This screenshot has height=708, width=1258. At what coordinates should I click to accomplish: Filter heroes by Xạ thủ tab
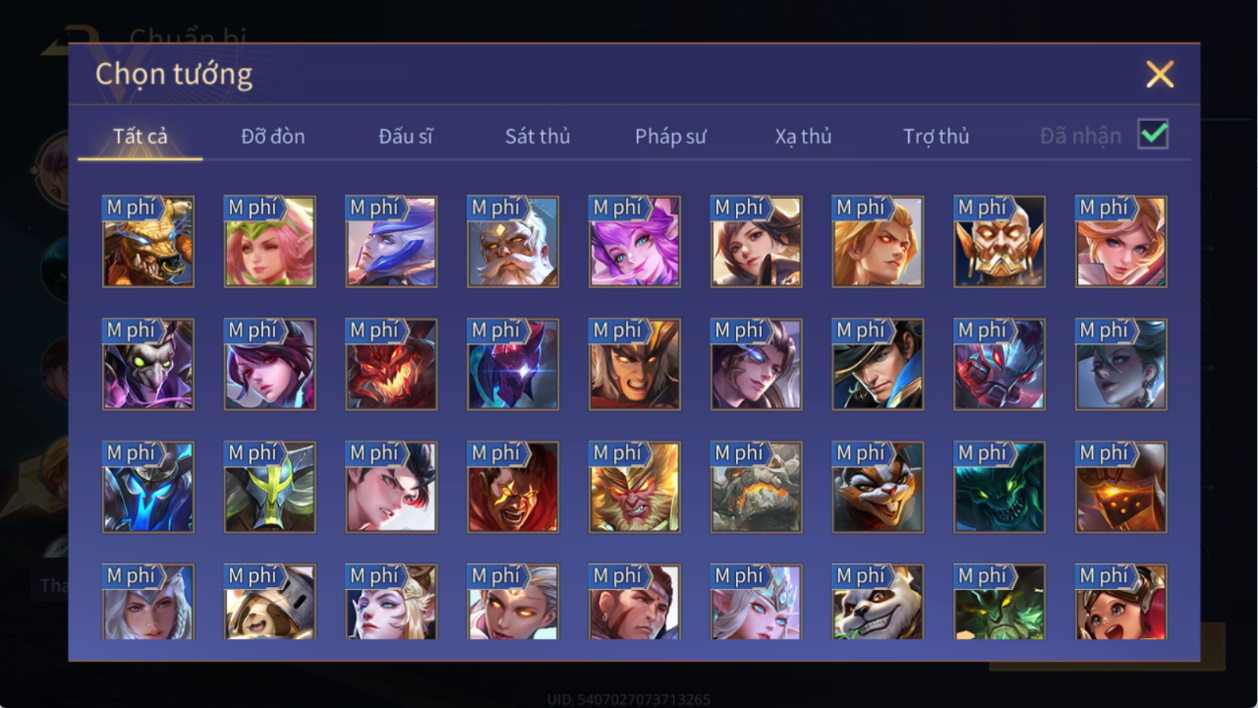click(x=803, y=136)
